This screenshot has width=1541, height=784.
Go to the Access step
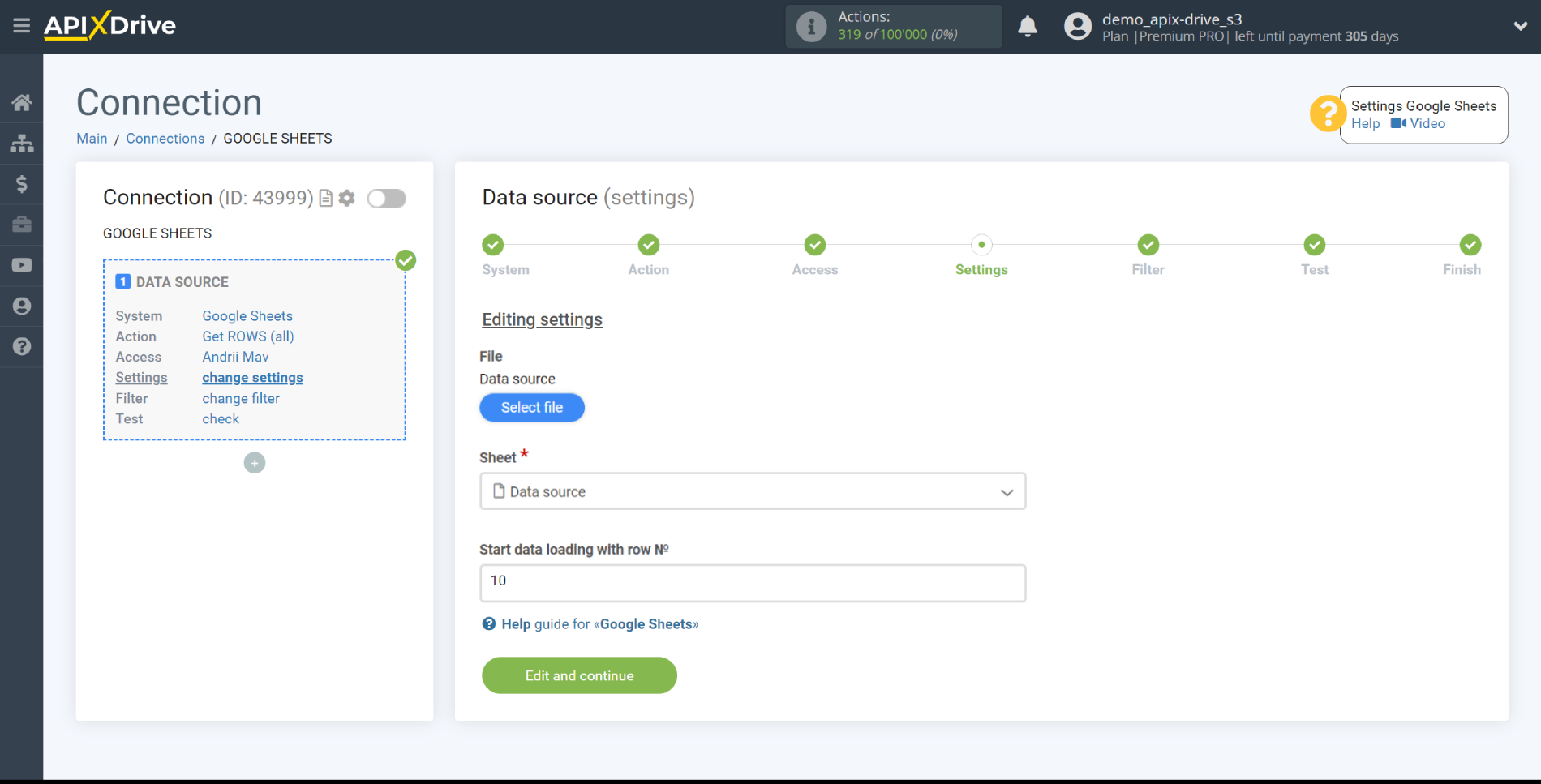click(x=815, y=245)
